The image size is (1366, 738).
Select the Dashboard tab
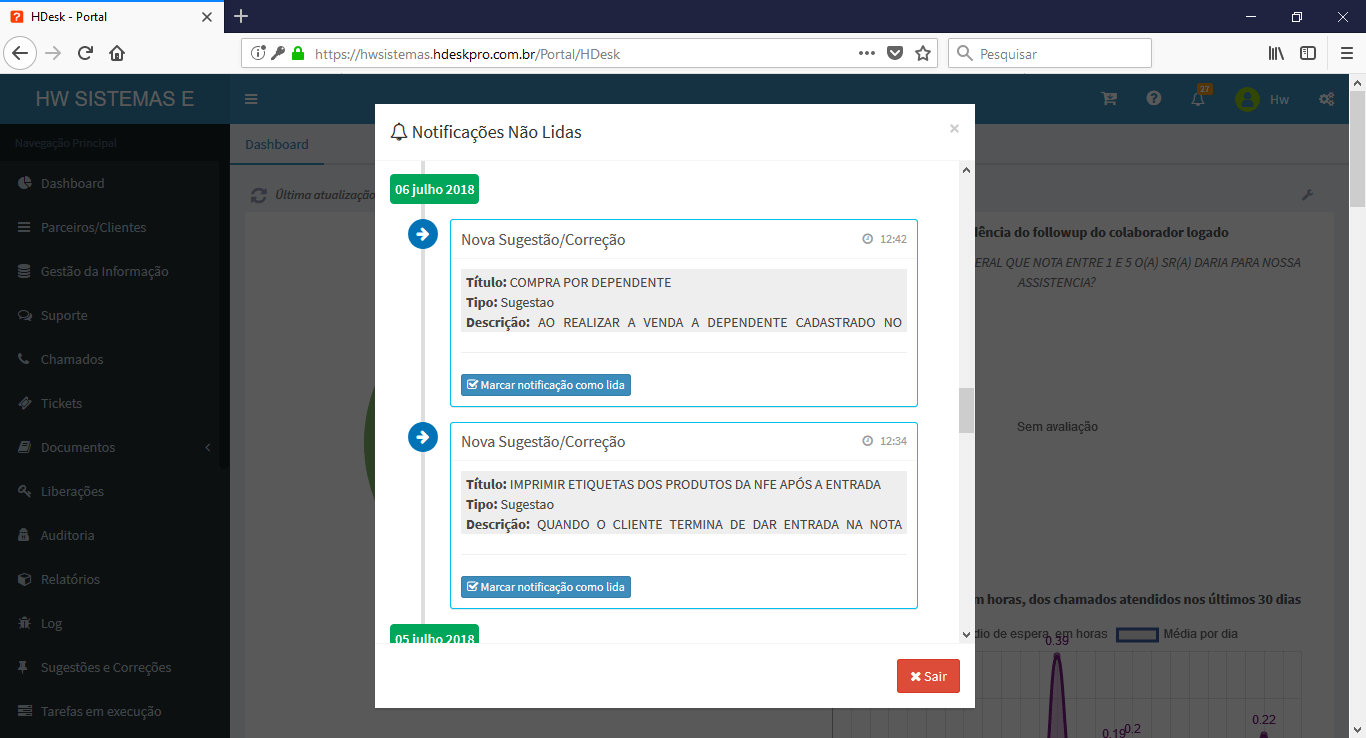277,144
